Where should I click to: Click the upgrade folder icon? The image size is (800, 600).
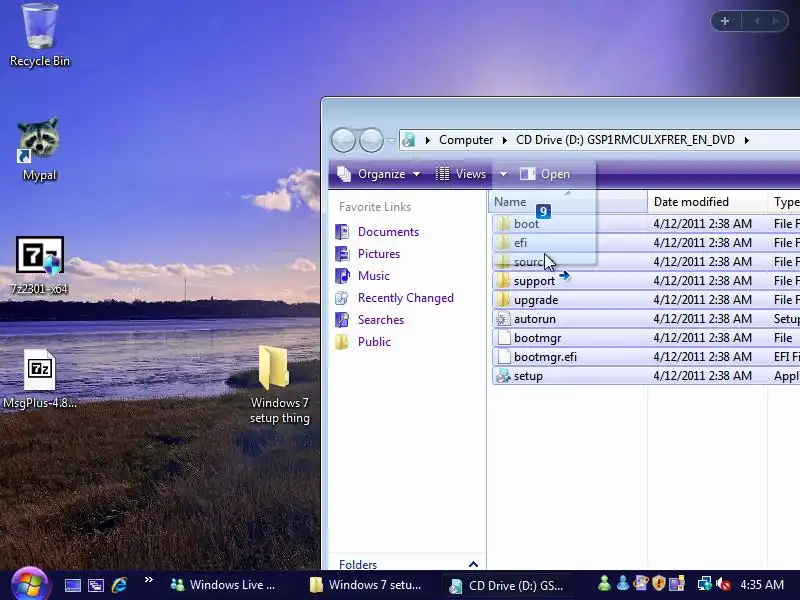point(503,299)
